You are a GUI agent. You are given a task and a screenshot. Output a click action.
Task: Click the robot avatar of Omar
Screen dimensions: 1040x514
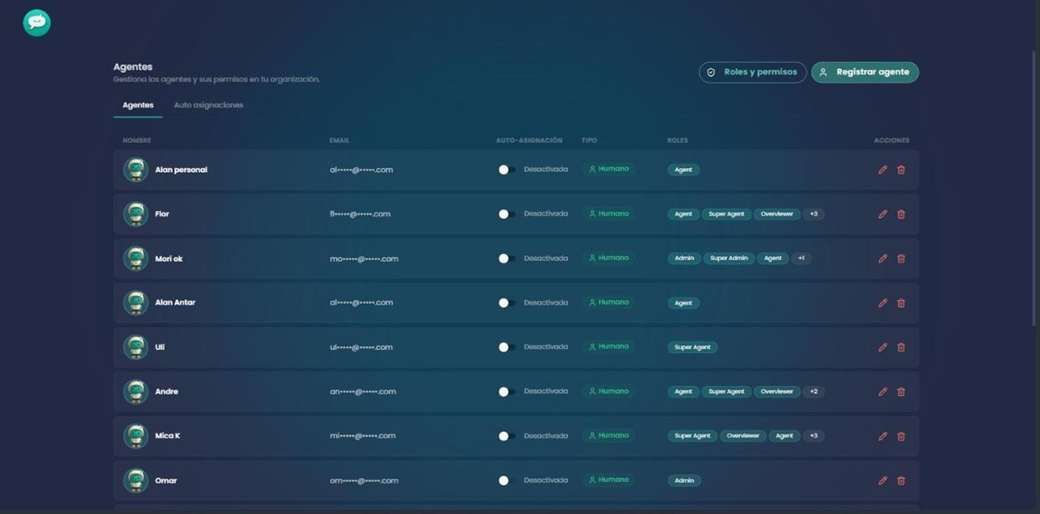(135, 481)
